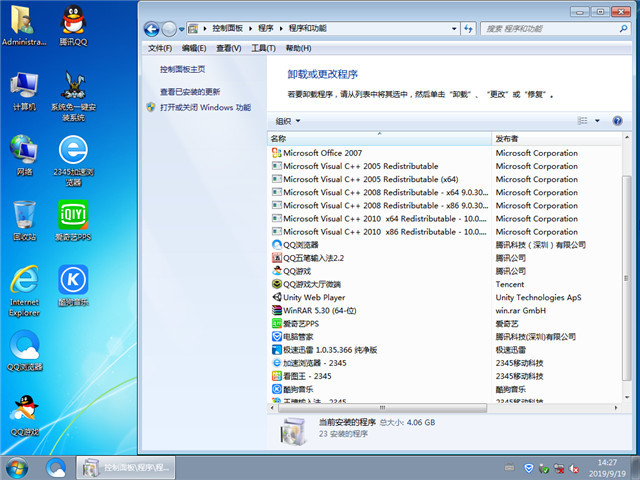
Task: Select the Microsoft Office 2007 entry
Action: point(380,153)
